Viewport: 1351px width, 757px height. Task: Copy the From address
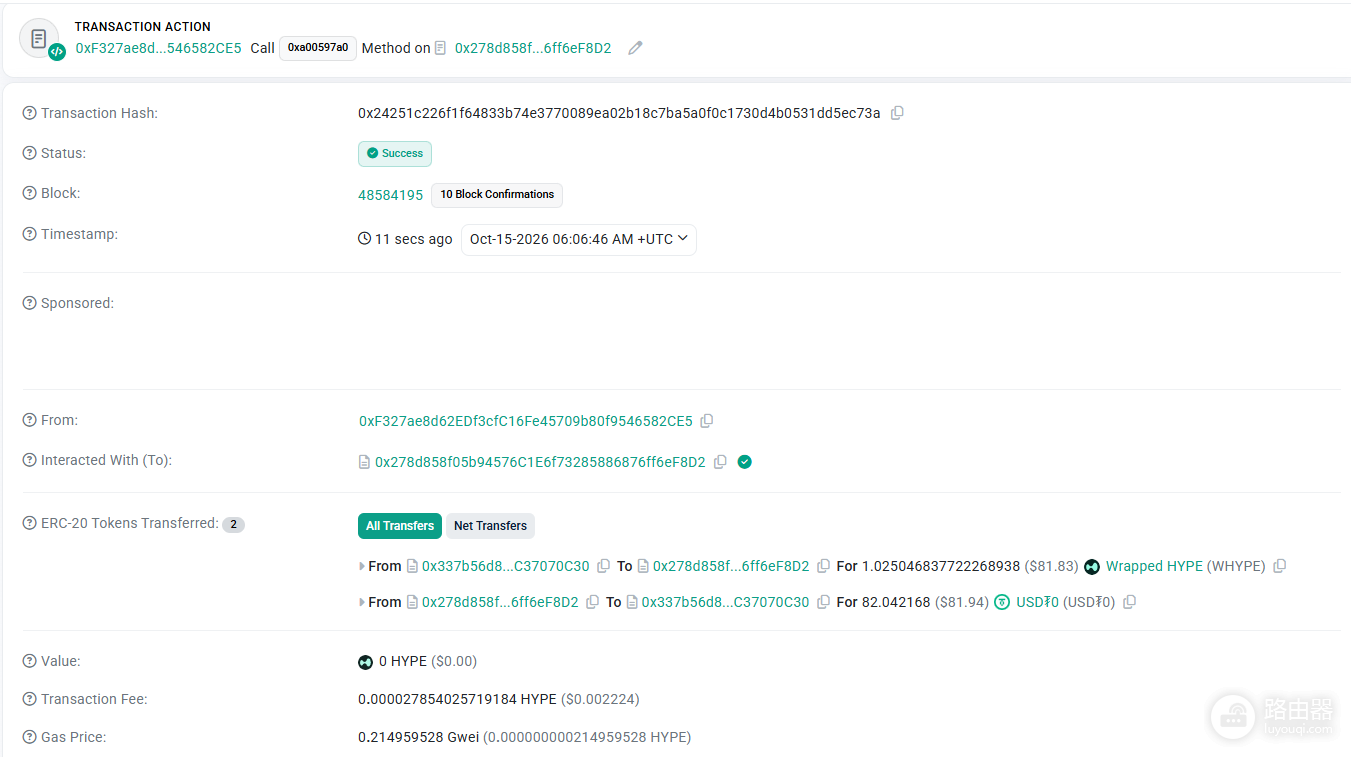[x=707, y=421]
